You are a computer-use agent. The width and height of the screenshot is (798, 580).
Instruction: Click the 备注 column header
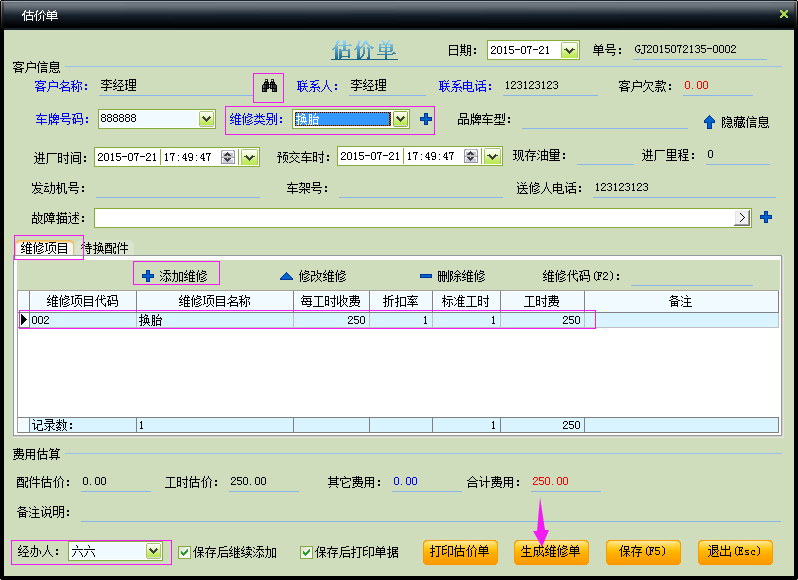point(681,301)
